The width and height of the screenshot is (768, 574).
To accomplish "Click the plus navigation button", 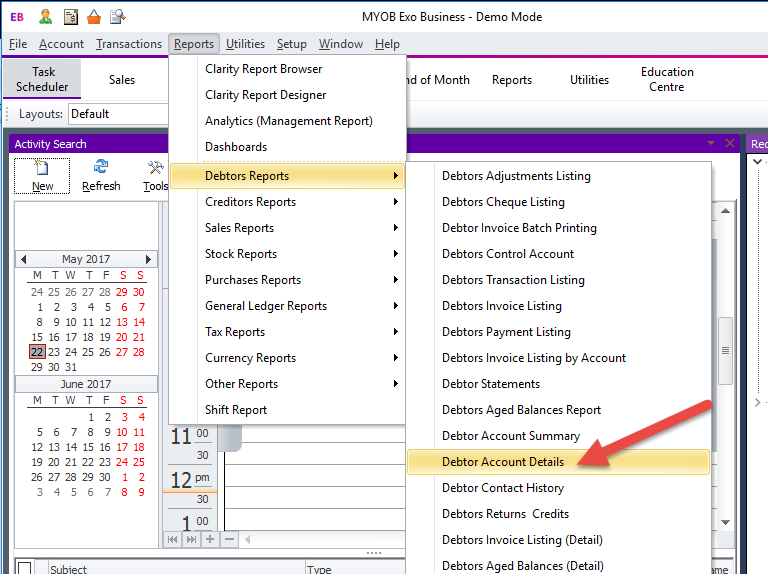I will 210,539.
